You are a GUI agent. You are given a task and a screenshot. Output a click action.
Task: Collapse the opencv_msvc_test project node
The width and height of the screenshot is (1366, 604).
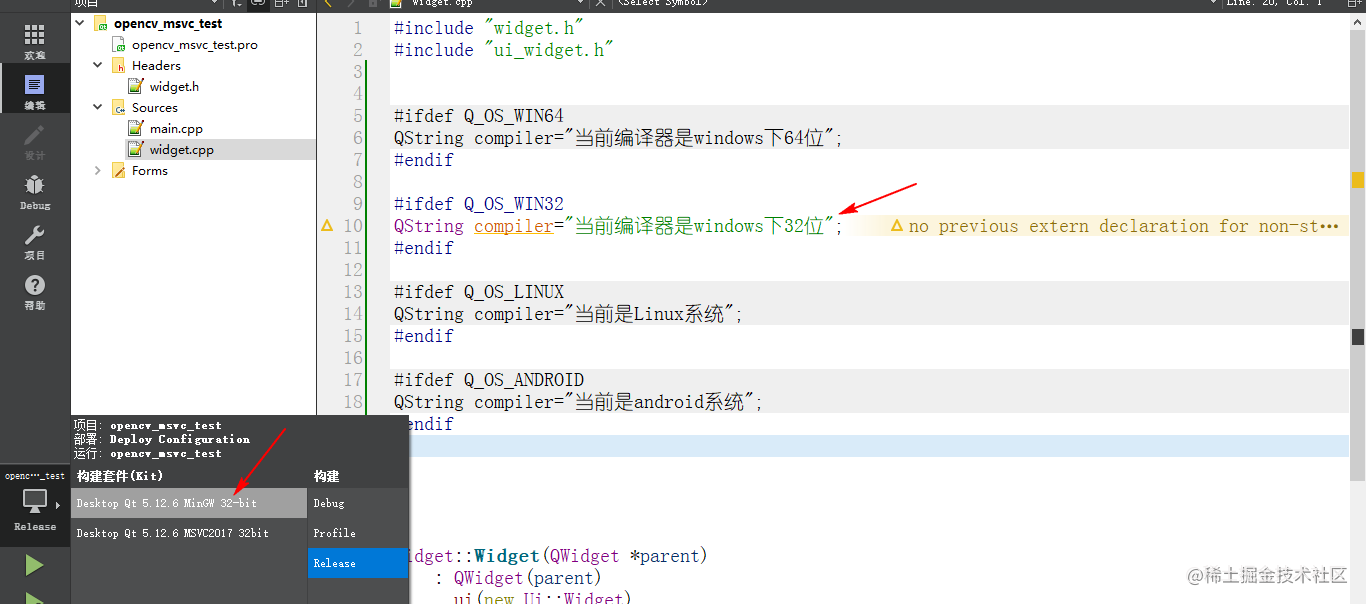tap(80, 24)
